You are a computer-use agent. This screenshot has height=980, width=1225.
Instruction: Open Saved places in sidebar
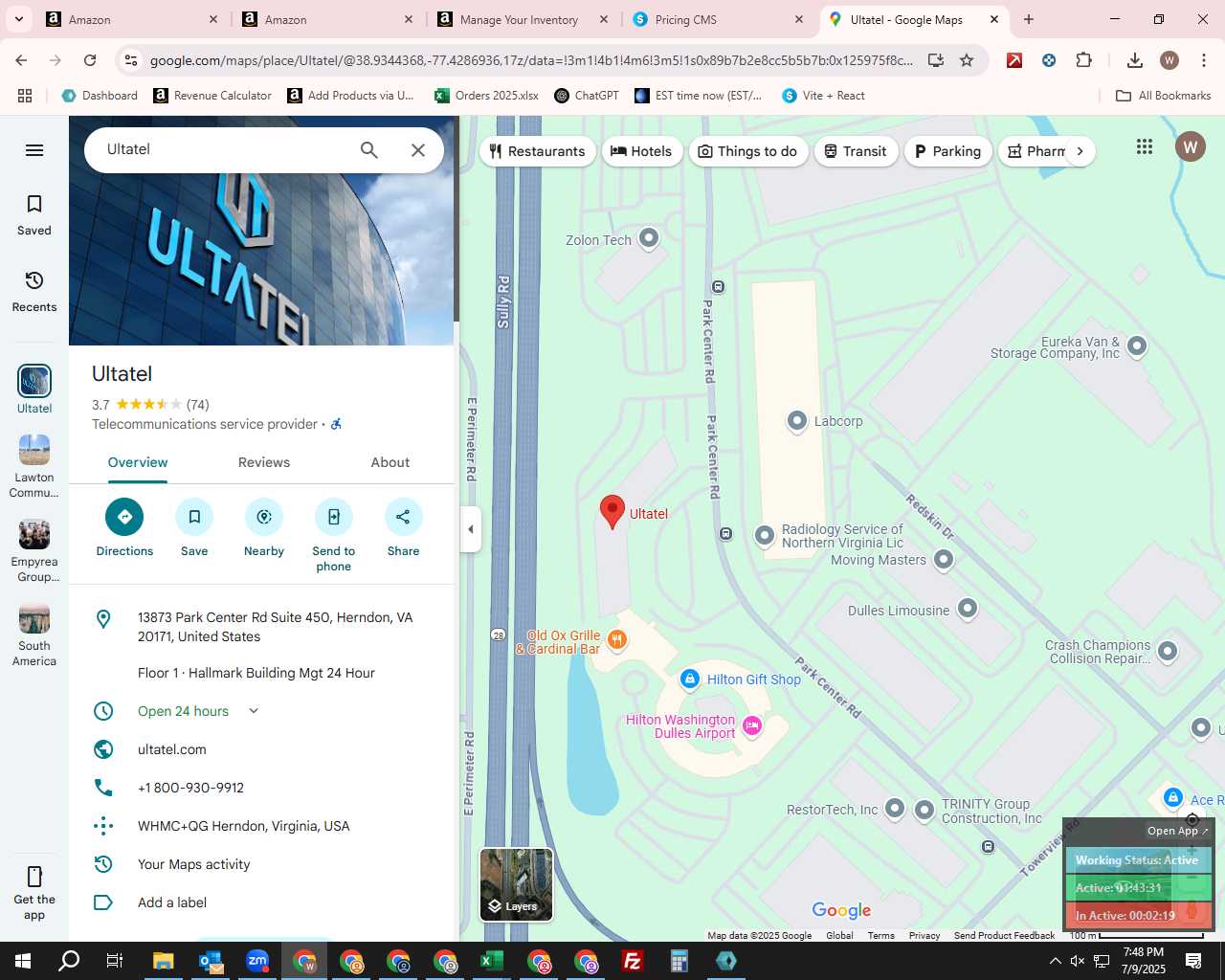(x=34, y=215)
